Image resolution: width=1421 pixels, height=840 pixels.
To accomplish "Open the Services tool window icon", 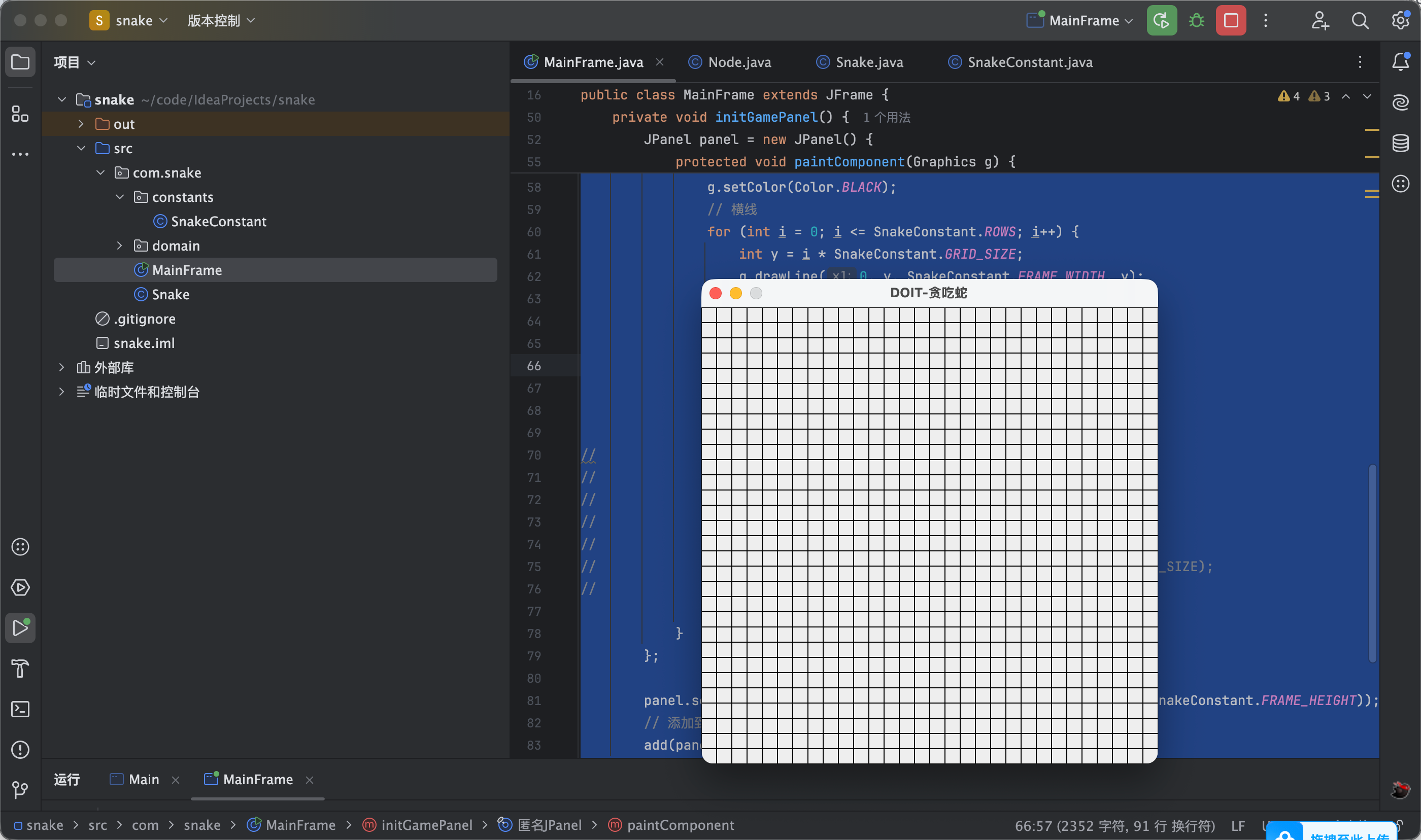I will tap(20, 587).
